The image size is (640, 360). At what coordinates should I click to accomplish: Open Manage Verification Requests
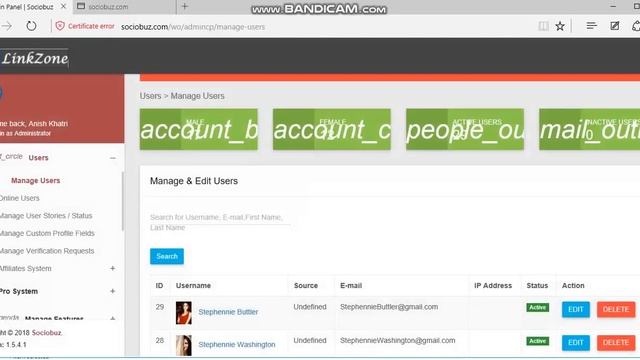pyautogui.click(x=47, y=251)
